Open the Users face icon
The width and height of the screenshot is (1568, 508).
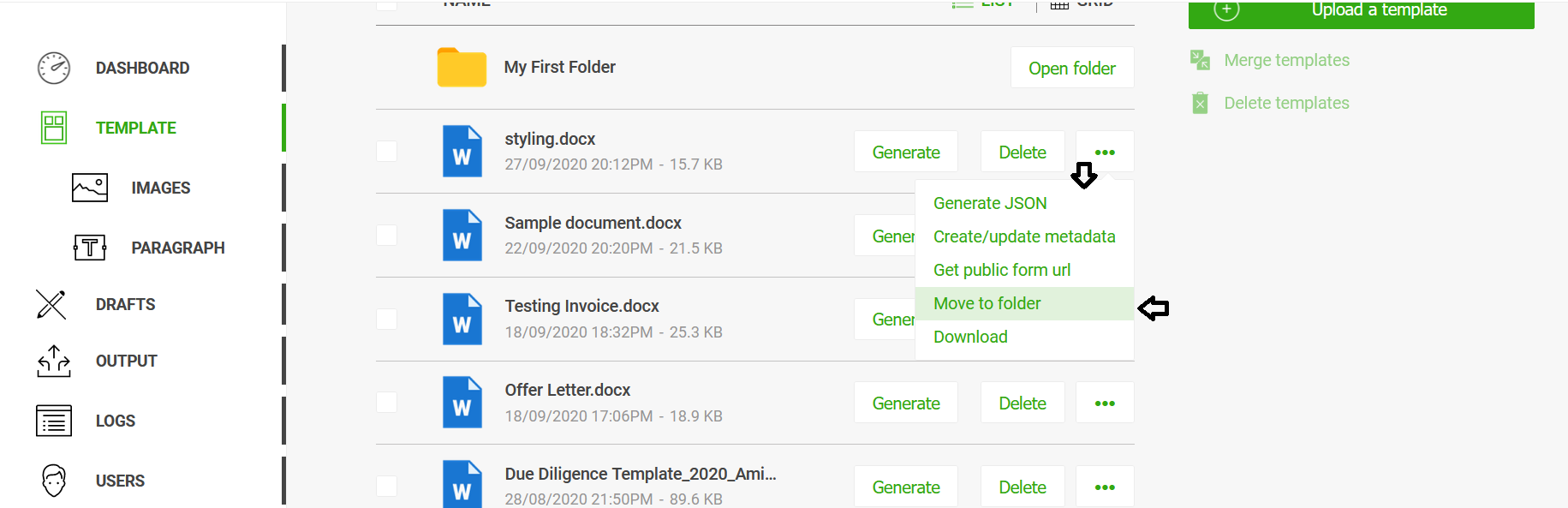click(x=54, y=481)
